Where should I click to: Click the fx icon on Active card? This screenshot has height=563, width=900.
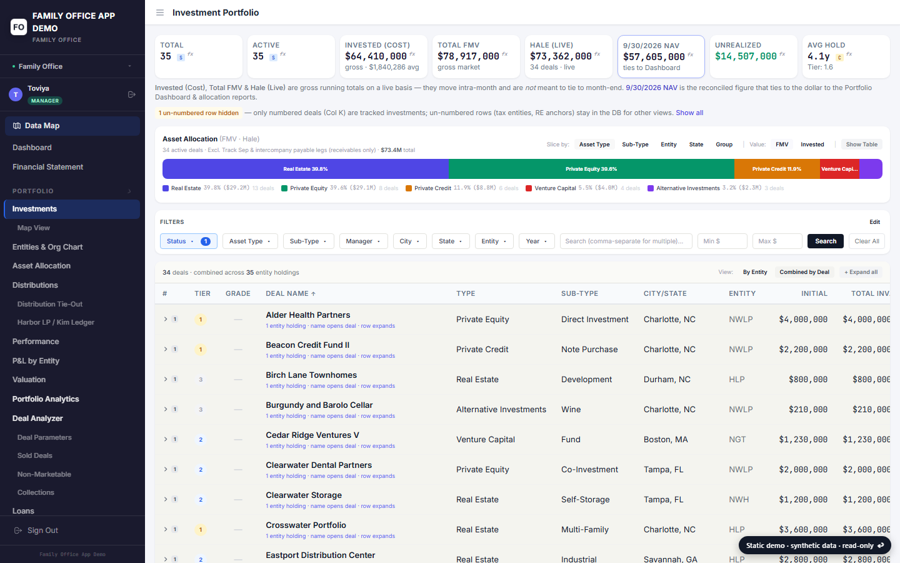coord(283,55)
